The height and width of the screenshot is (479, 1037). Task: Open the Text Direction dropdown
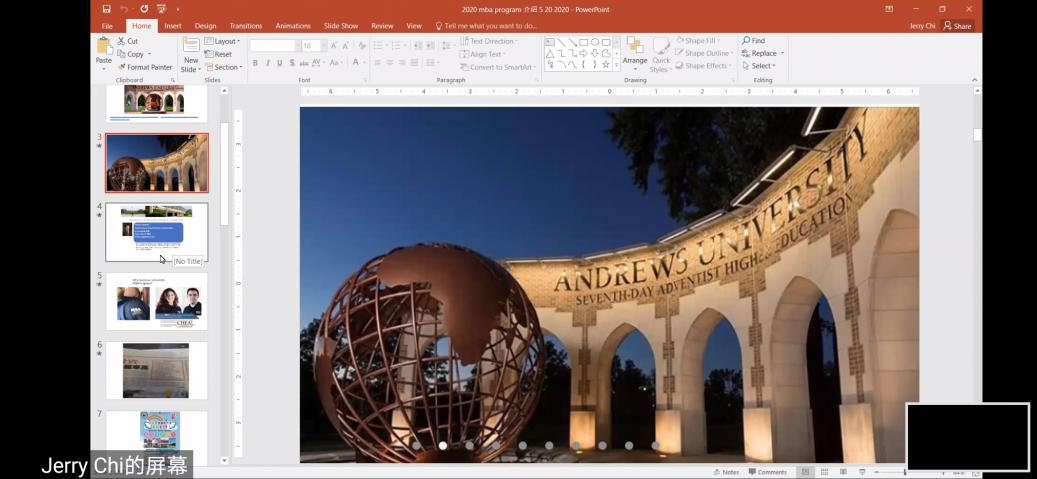(x=489, y=41)
